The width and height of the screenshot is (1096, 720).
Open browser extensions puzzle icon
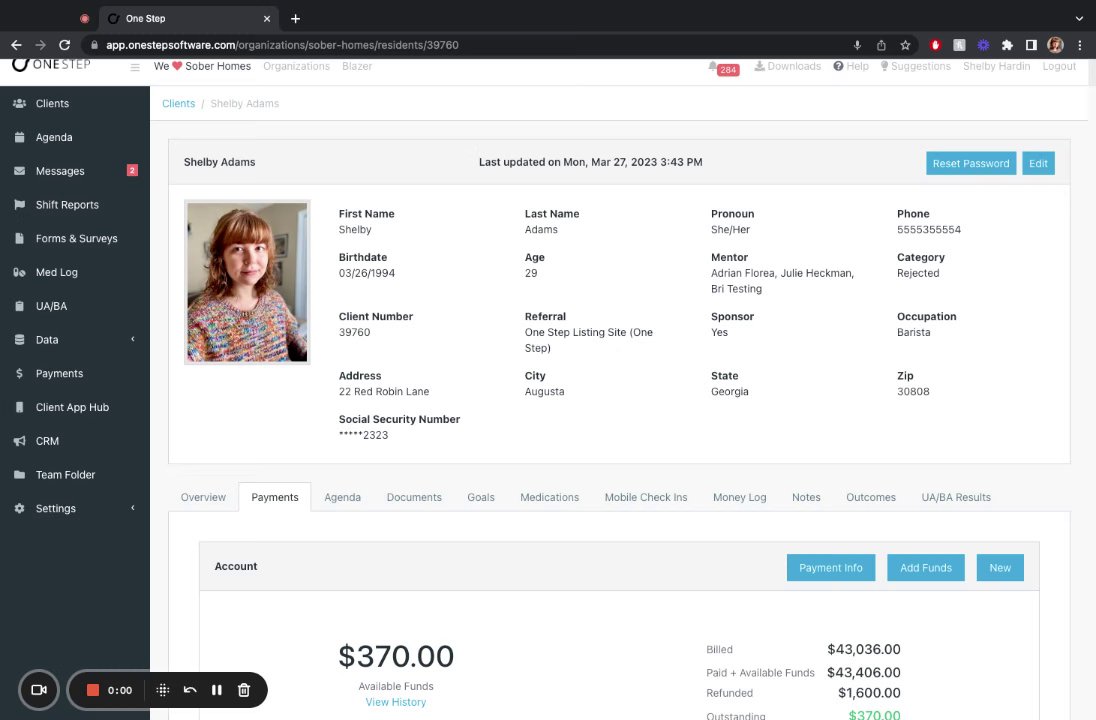tap(1007, 45)
